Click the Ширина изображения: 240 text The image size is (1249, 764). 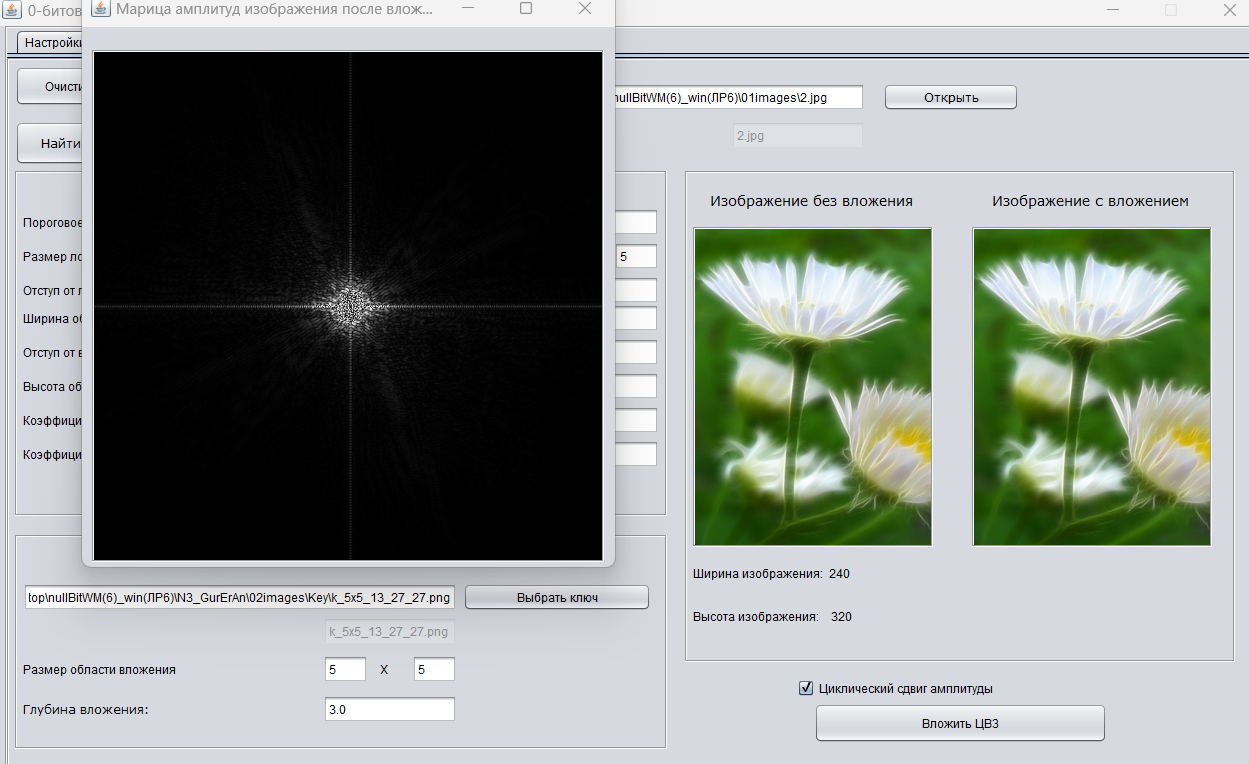[x=771, y=573]
